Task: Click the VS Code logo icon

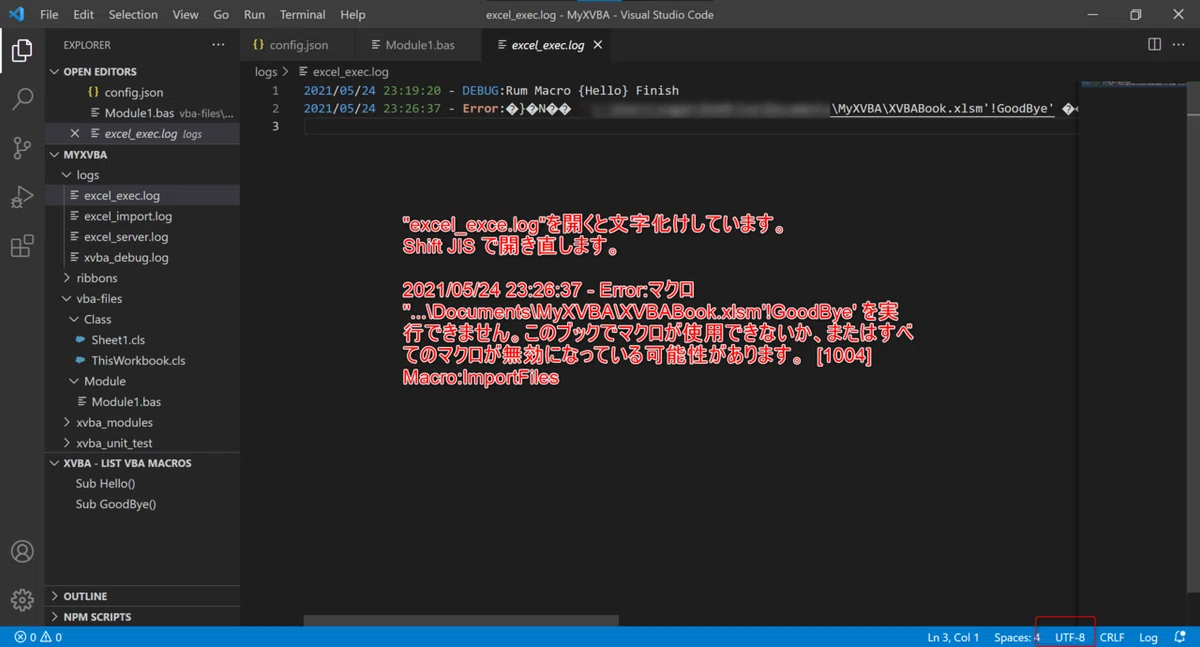Action: pyautogui.click(x=16, y=15)
